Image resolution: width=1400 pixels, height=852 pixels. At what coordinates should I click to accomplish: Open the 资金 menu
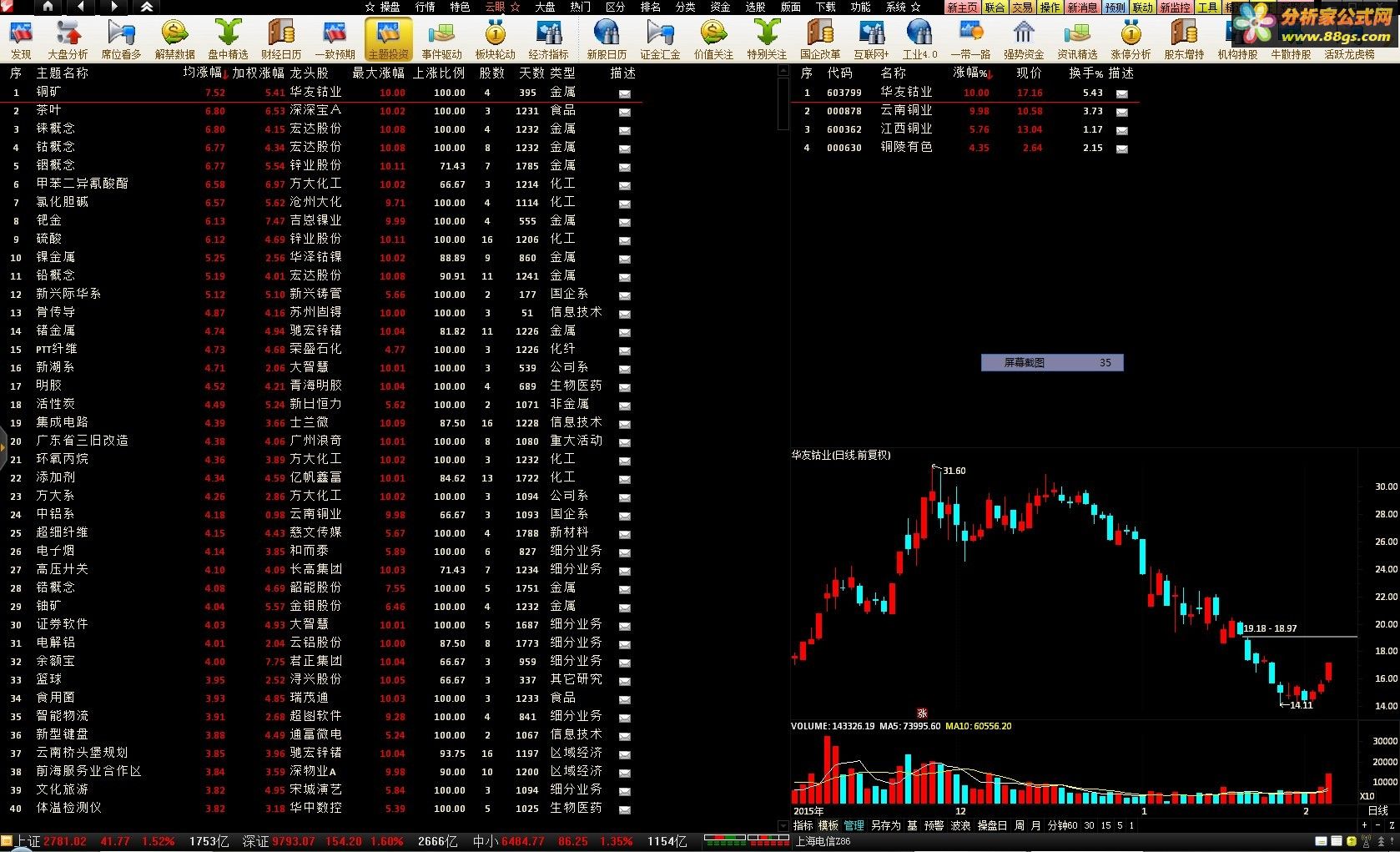tap(720, 7)
